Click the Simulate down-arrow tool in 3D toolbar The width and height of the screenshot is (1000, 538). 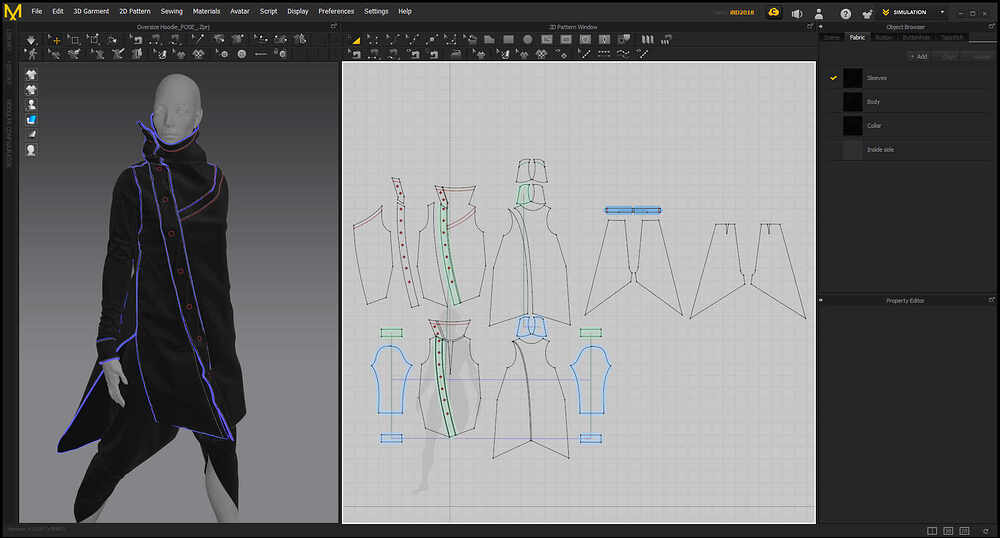pos(31,40)
